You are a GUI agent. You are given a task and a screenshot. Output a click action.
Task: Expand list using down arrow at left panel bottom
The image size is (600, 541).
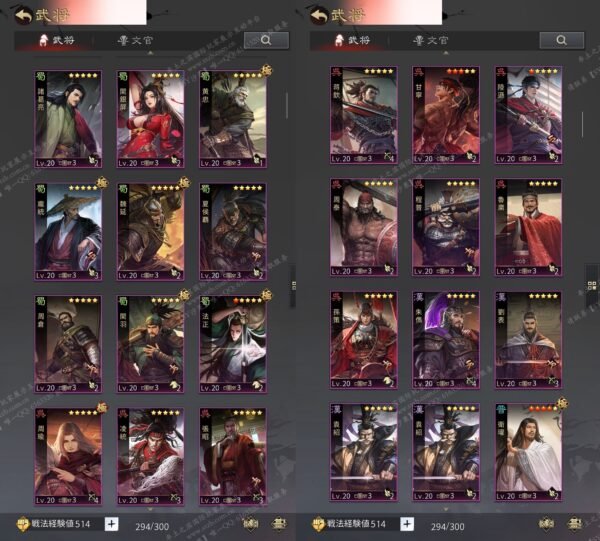coord(151,507)
